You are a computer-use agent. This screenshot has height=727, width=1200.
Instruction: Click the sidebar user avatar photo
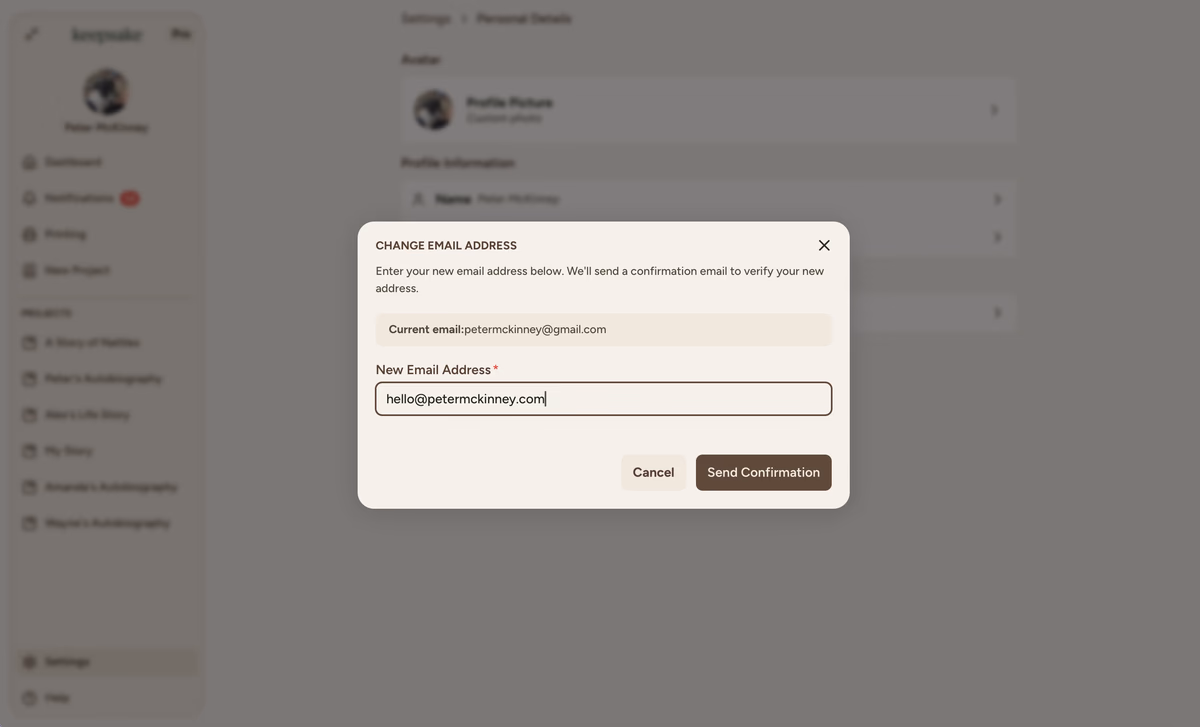(106, 92)
